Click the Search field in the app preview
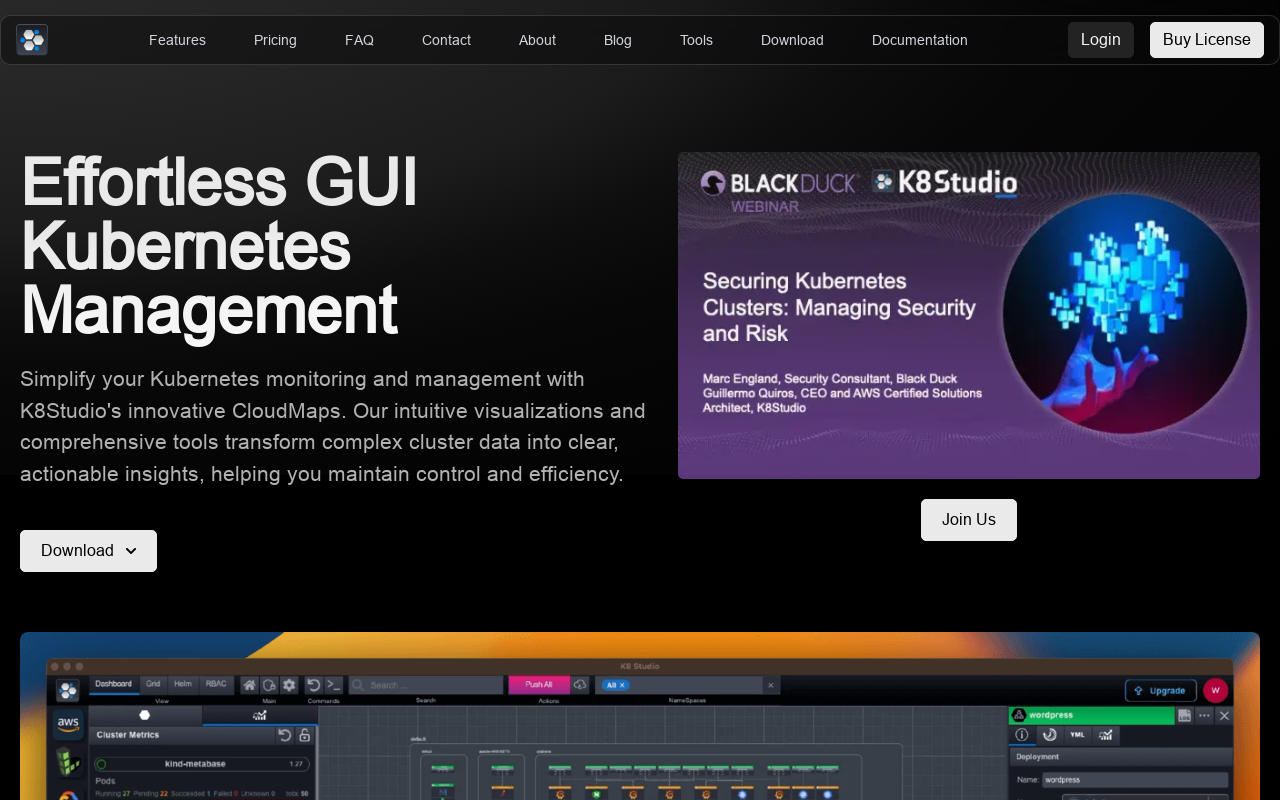 [x=425, y=685]
